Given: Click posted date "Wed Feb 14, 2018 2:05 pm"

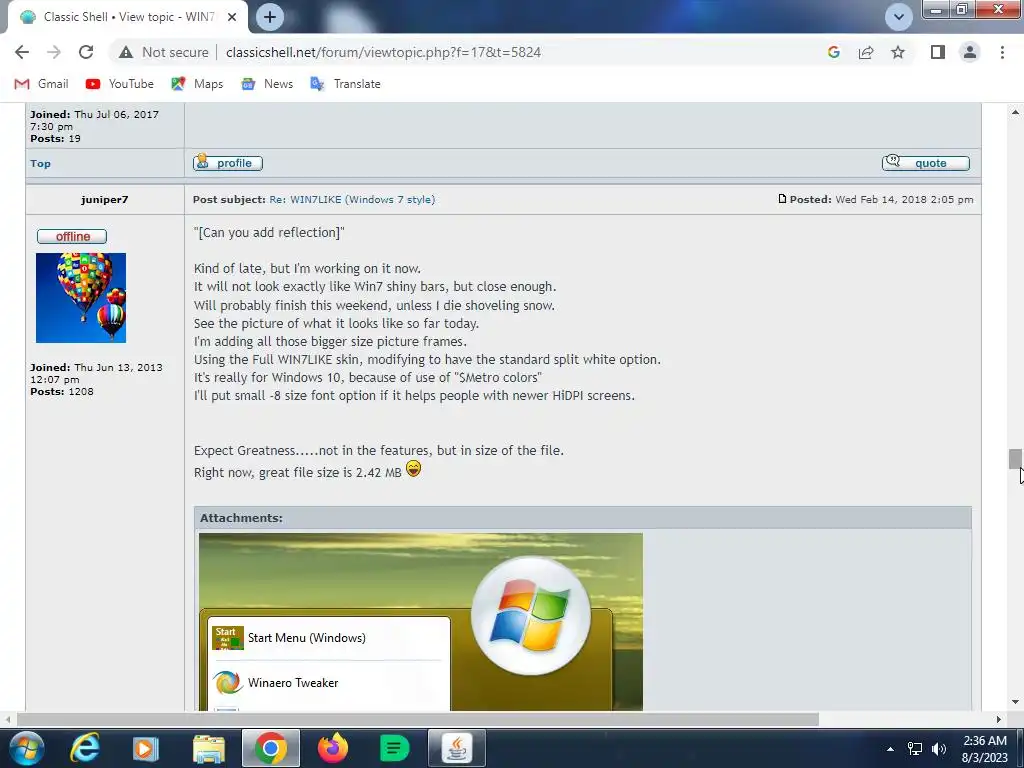Looking at the screenshot, I should (x=904, y=199).
